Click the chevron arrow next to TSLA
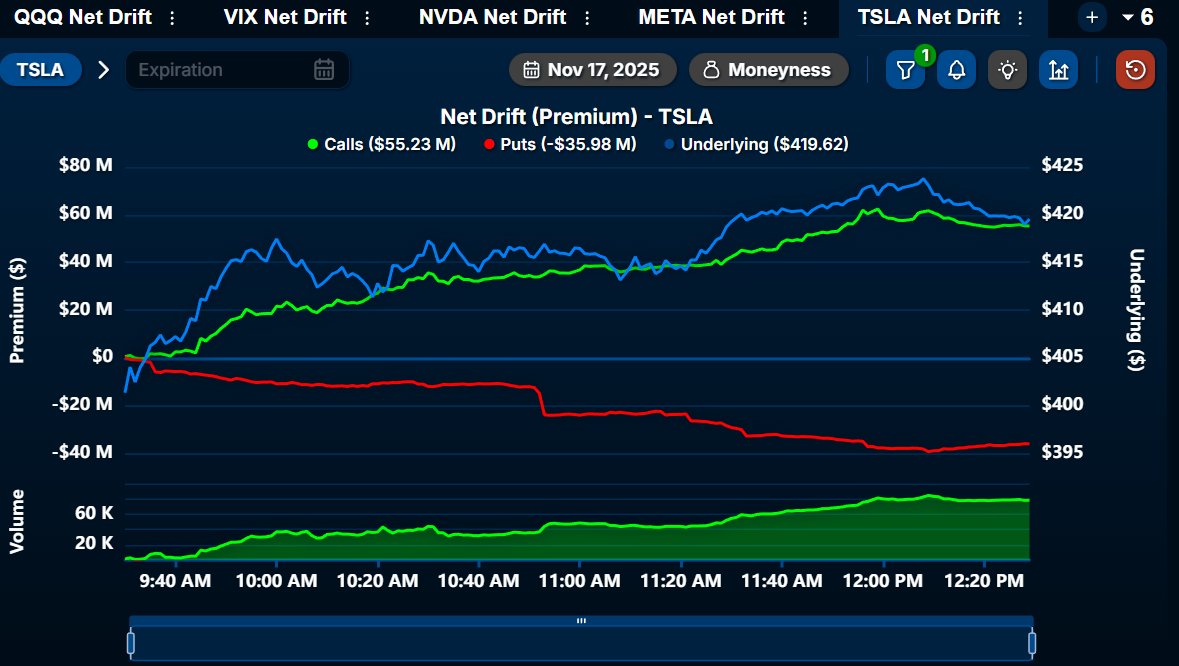Viewport: 1179px width, 666px height. [104, 70]
